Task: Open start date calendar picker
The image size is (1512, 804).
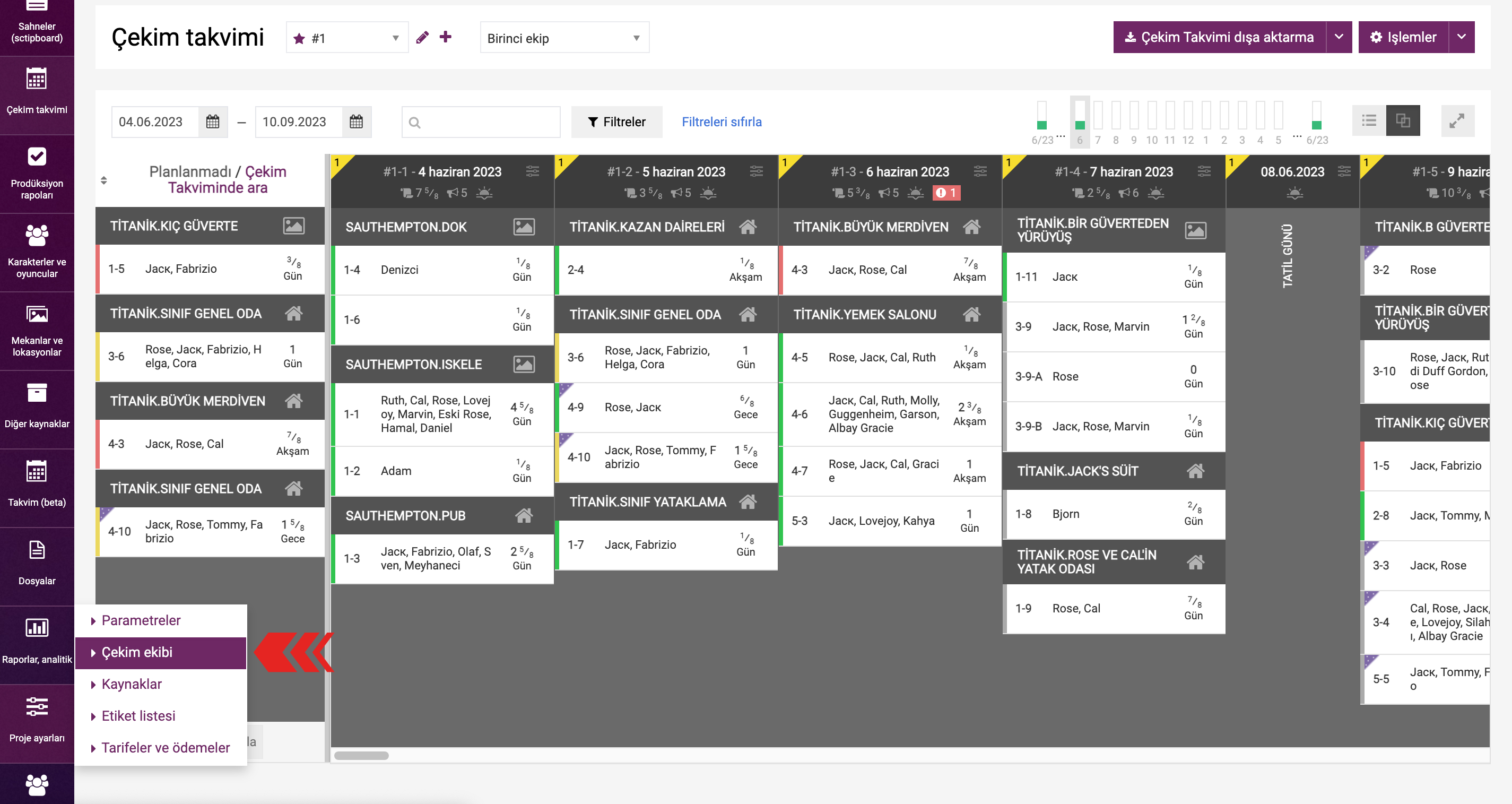Action: [x=213, y=122]
